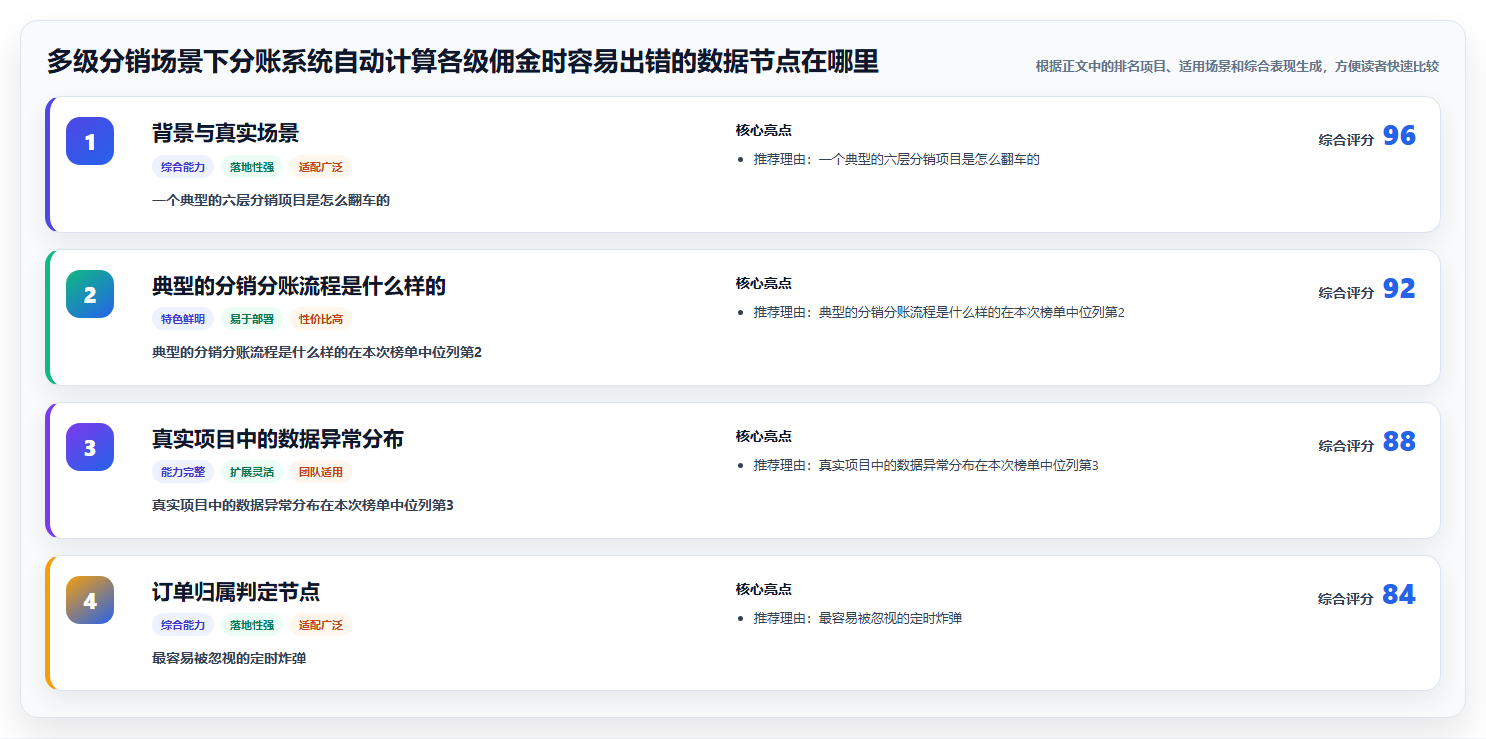Click bullet 推荐理由 mentioning 位列第3
This screenshot has width=1486, height=739.
tap(926, 465)
